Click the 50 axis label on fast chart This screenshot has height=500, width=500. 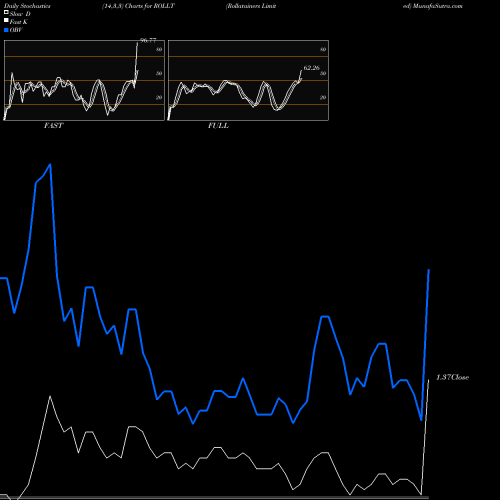(159, 73)
